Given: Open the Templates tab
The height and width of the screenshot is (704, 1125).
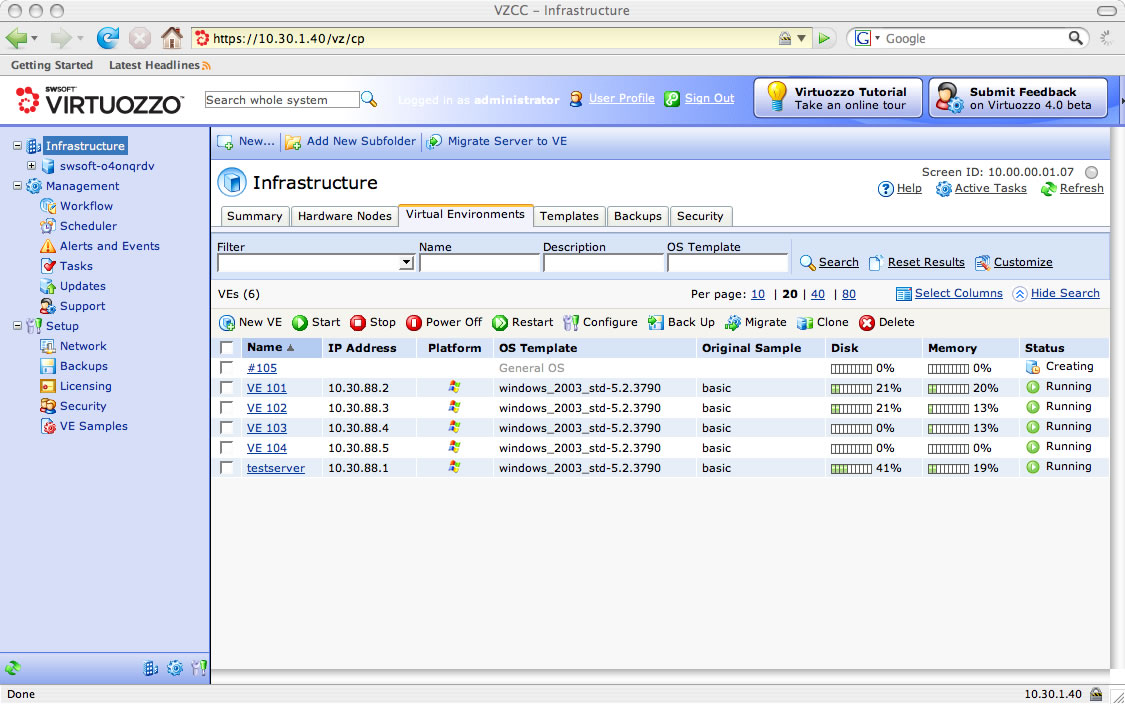Looking at the screenshot, I should pos(569,216).
